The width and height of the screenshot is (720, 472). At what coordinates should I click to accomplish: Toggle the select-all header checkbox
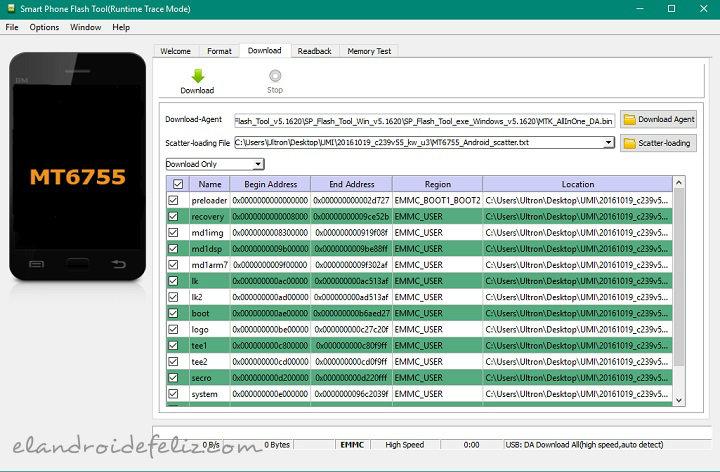tap(178, 184)
